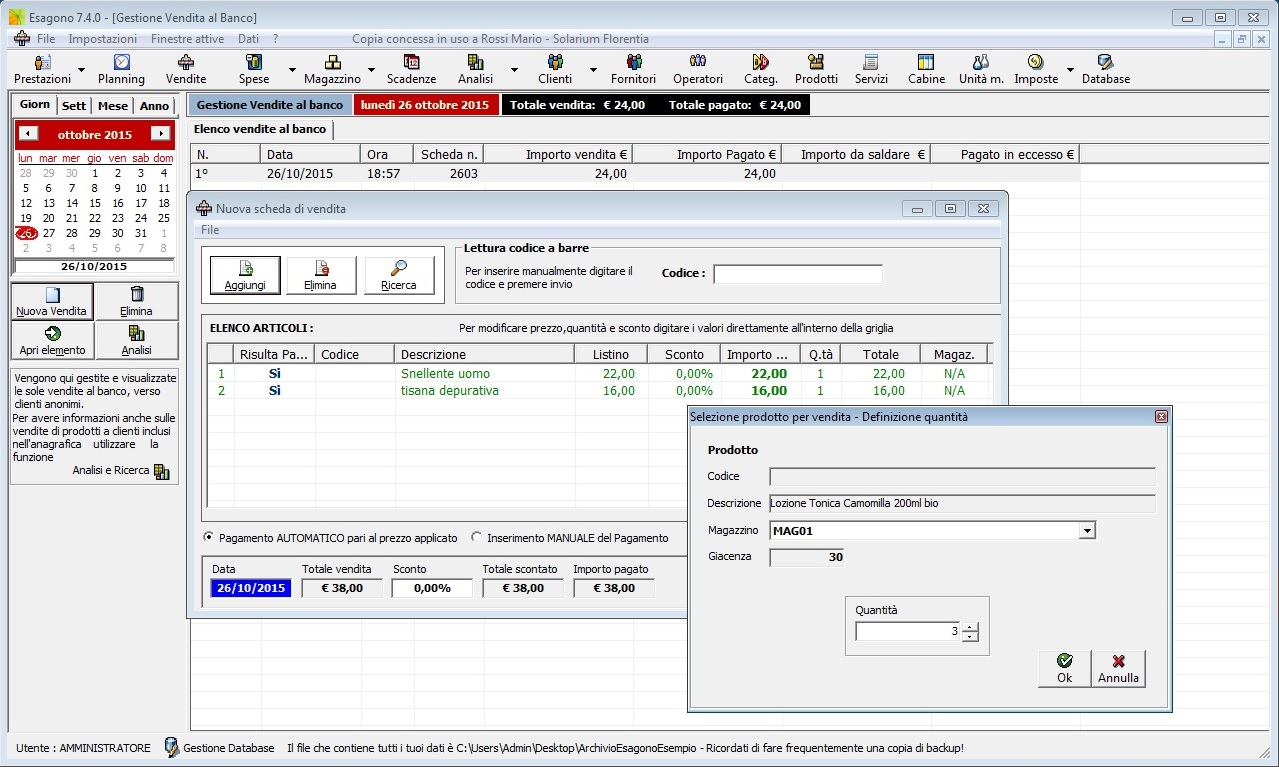
Task: Open the Planning toolbar icon
Action: coord(121,70)
